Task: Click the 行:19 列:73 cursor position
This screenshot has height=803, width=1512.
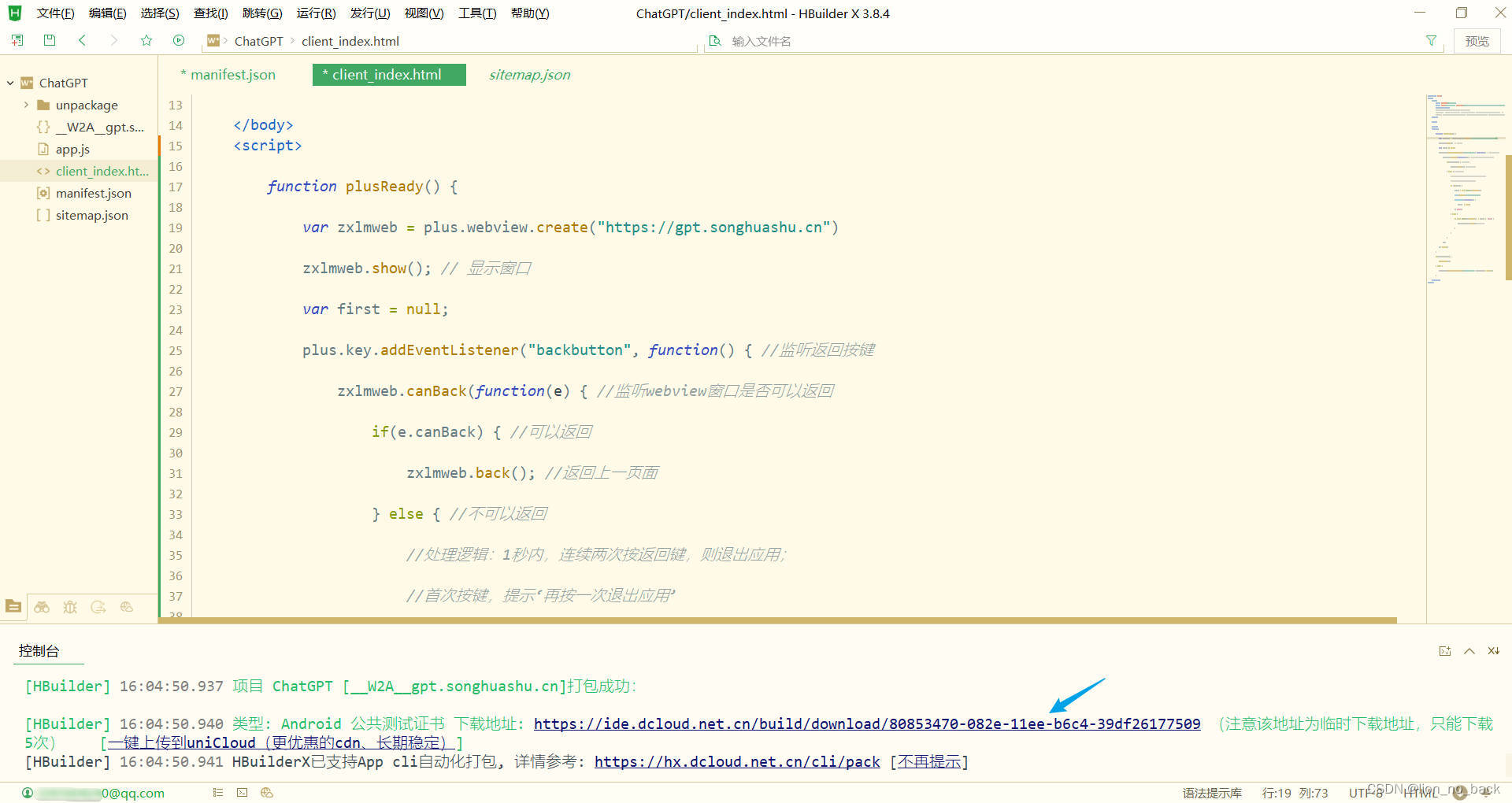Action: (x=1295, y=793)
